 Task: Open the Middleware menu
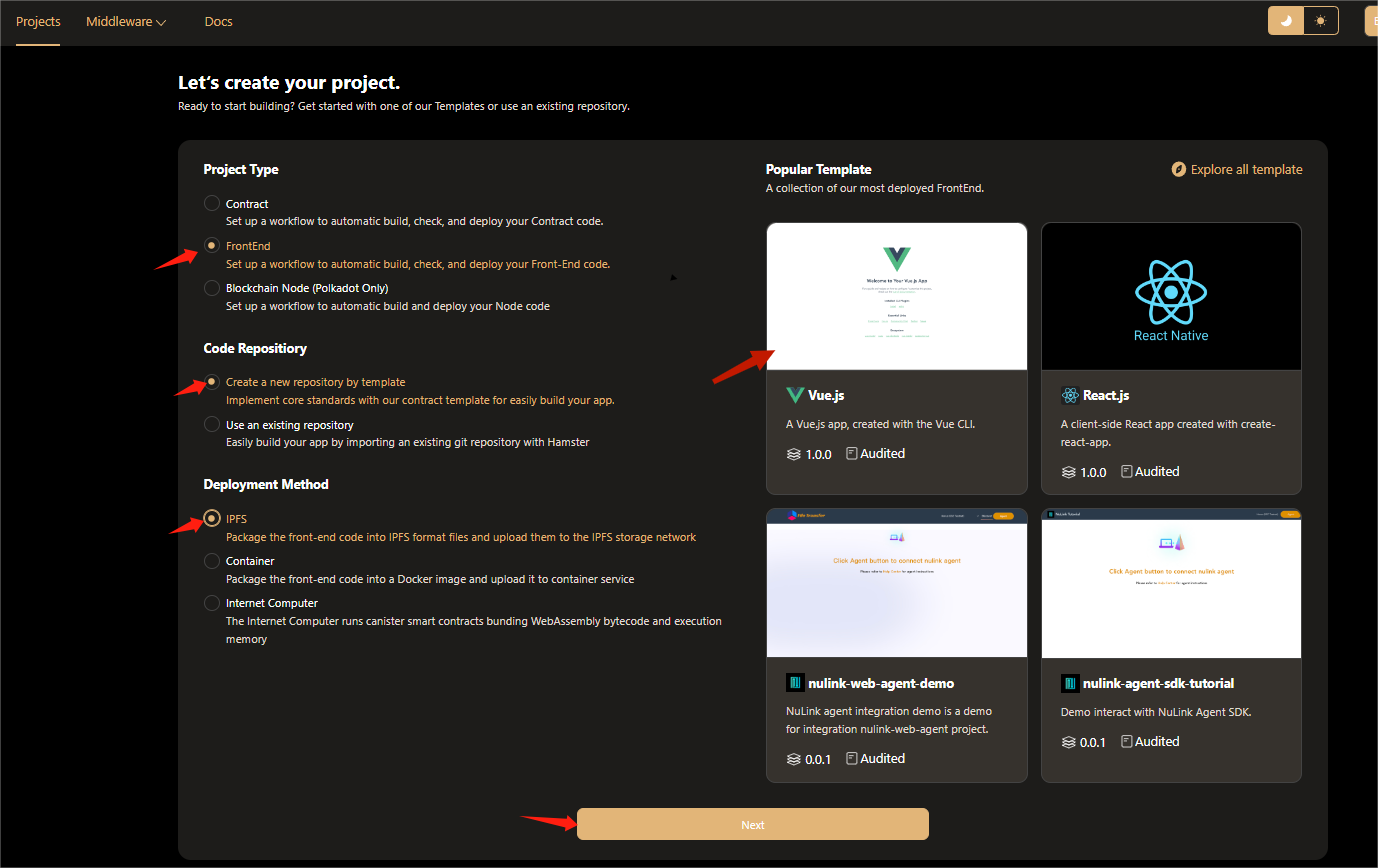click(x=126, y=21)
